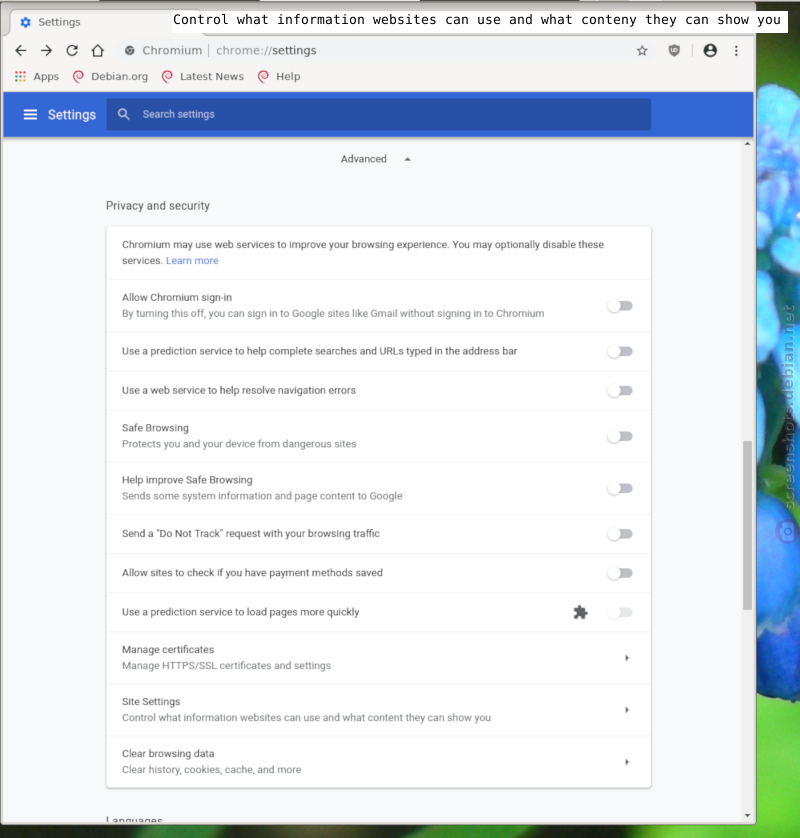This screenshot has height=838, width=800.
Task: Open Clear browsing data arrow
Action: tap(627, 762)
